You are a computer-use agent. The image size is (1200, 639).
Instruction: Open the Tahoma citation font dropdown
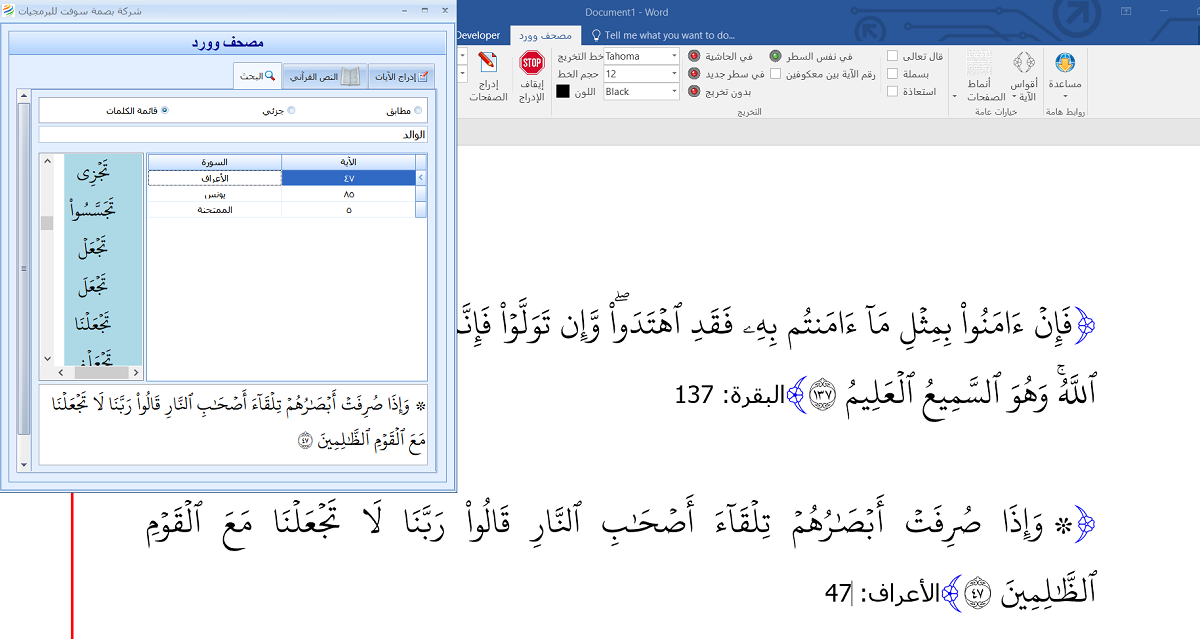pos(675,57)
